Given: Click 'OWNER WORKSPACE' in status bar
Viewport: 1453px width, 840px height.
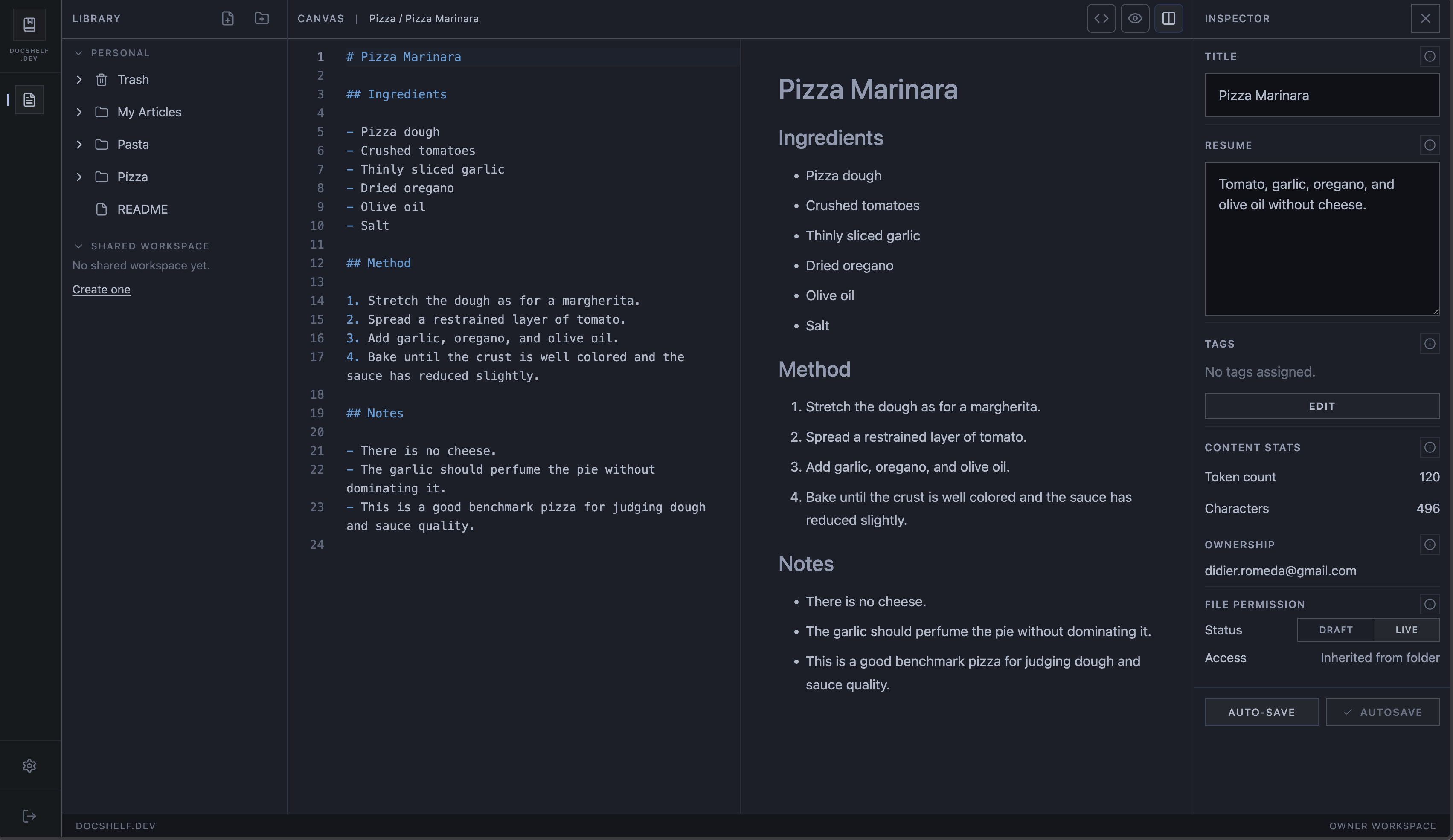Looking at the screenshot, I should [x=1382, y=826].
